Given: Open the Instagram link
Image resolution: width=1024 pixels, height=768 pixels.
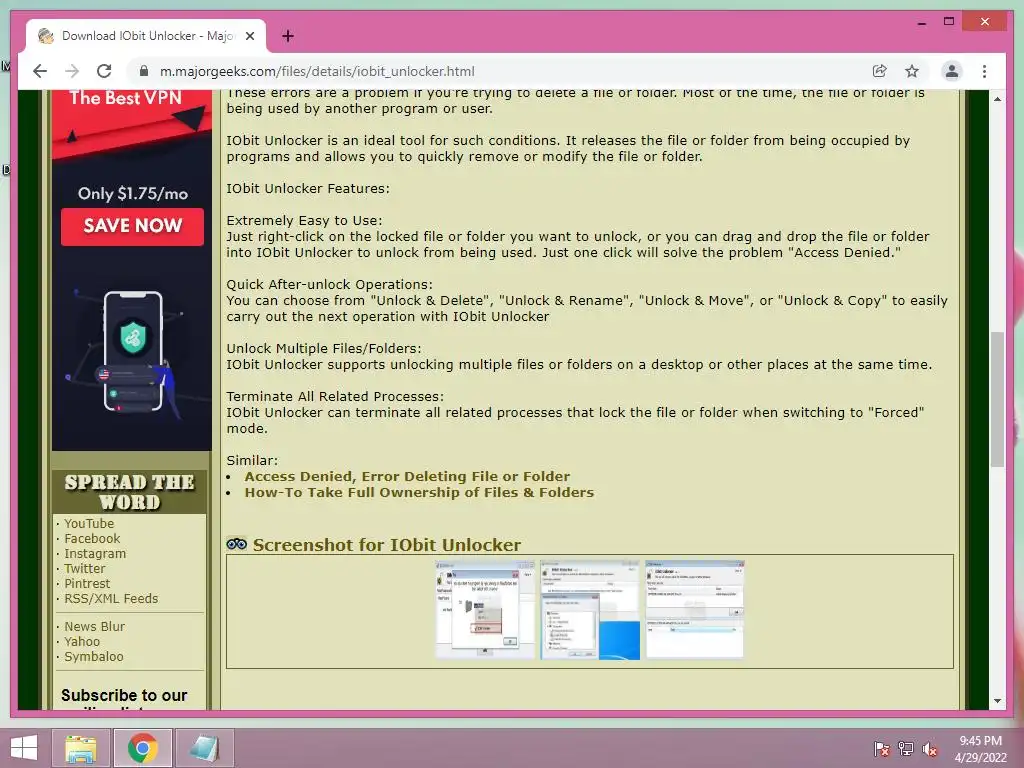Looking at the screenshot, I should pos(95,553).
